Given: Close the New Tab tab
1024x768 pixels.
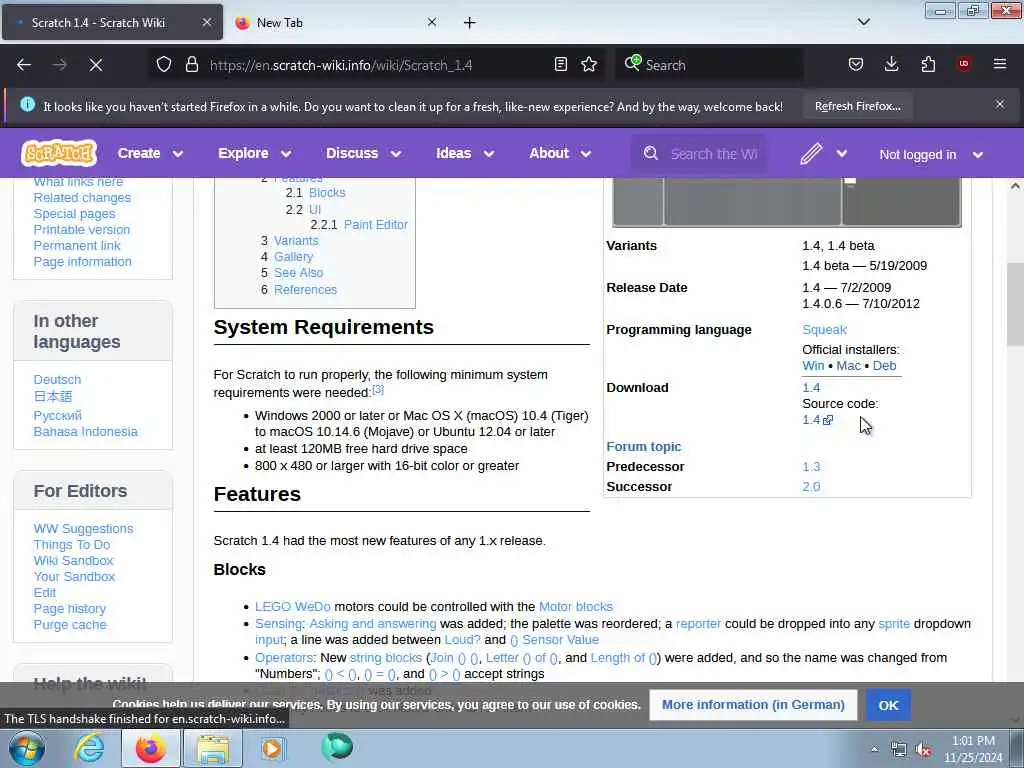Looking at the screenshot, I should pos(432,22).
